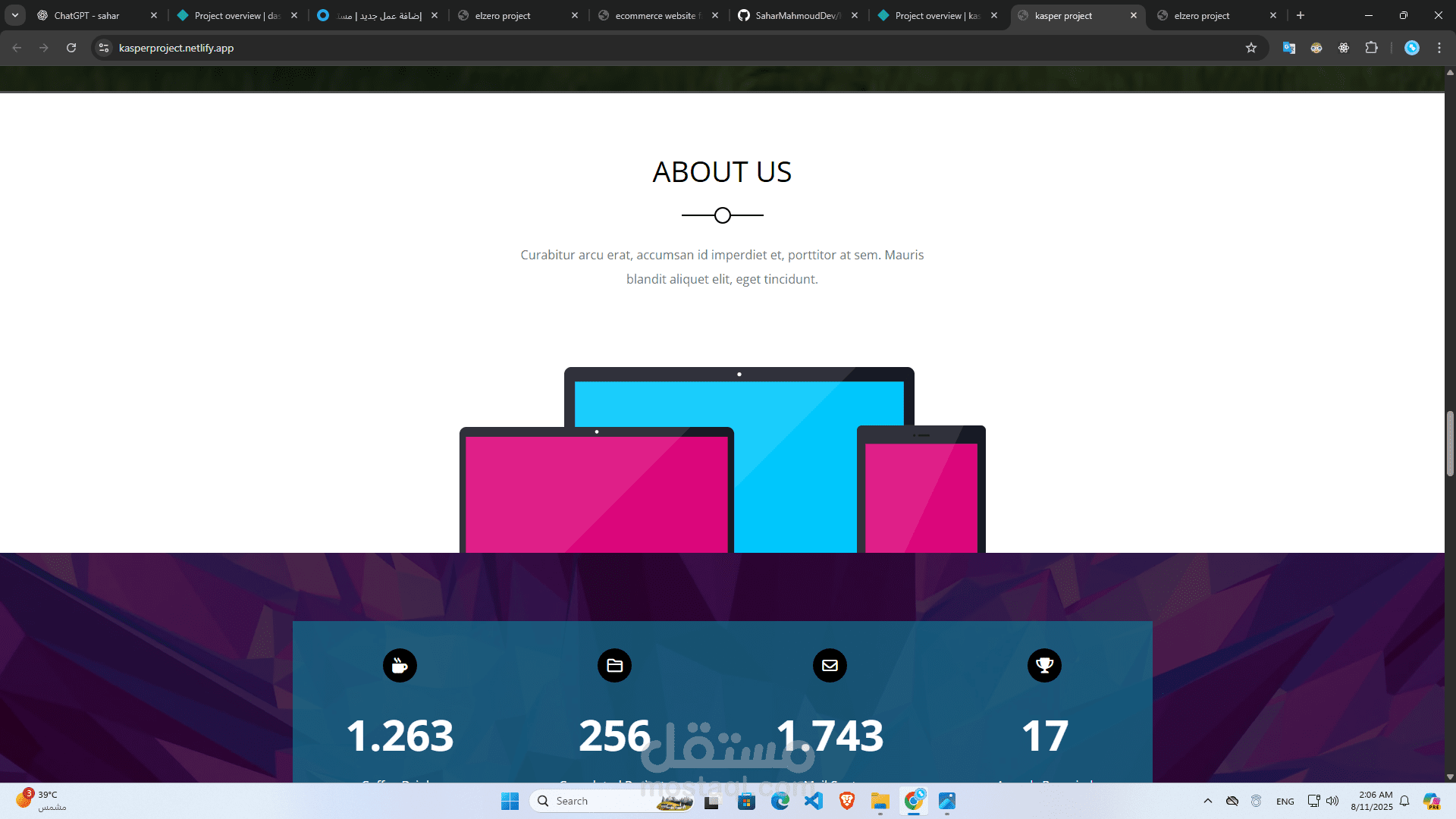Open a new browser tab
1456x819 pixels.
(1301, 15)
